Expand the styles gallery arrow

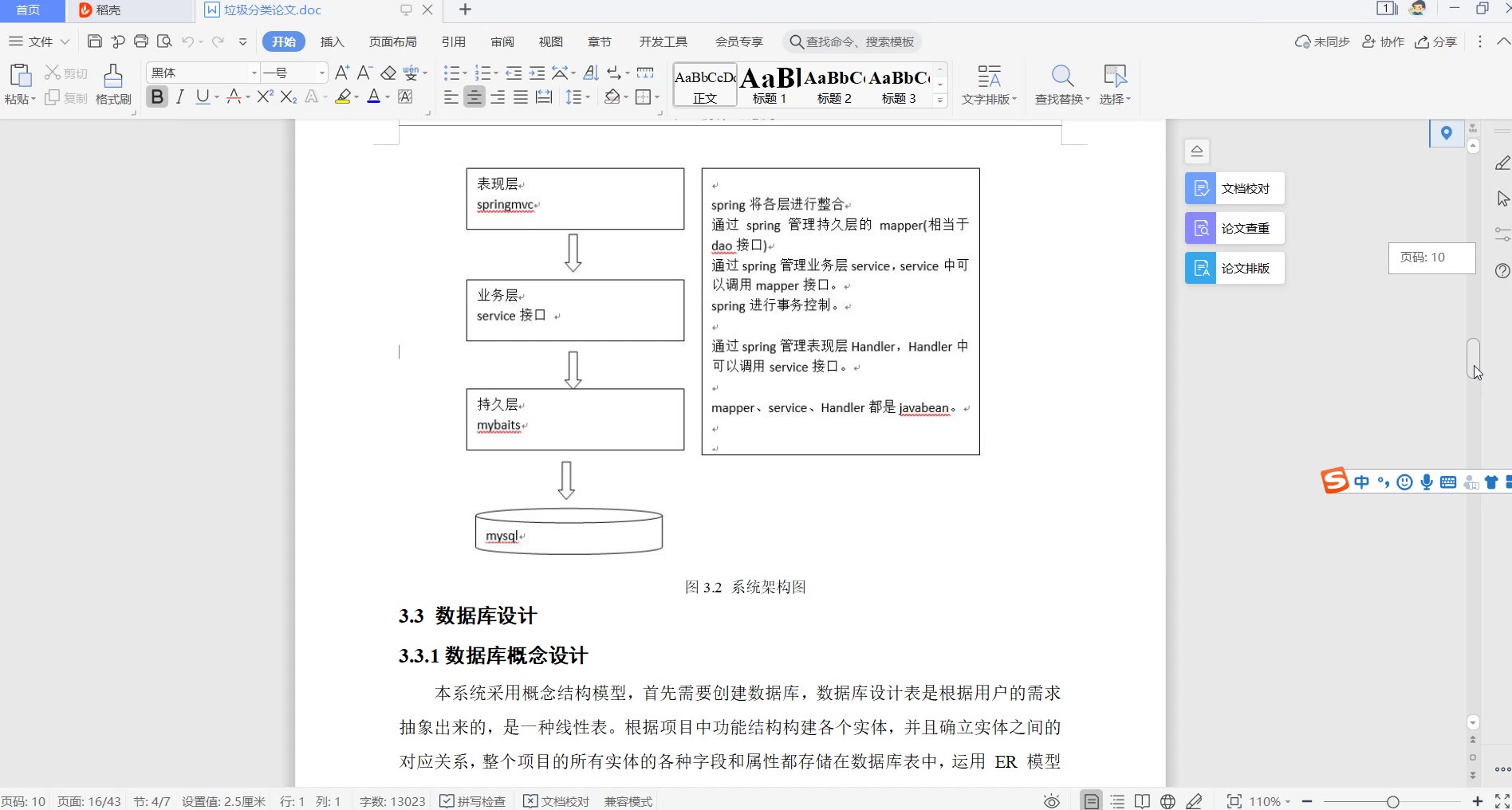point(940,100)
